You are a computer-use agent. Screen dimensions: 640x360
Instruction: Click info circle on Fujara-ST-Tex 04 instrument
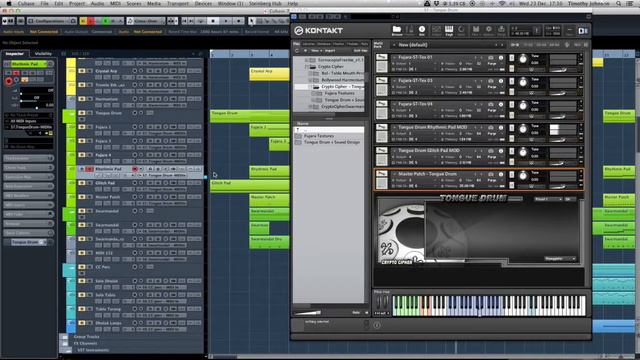pyautogui.click(x=501, y=104)
